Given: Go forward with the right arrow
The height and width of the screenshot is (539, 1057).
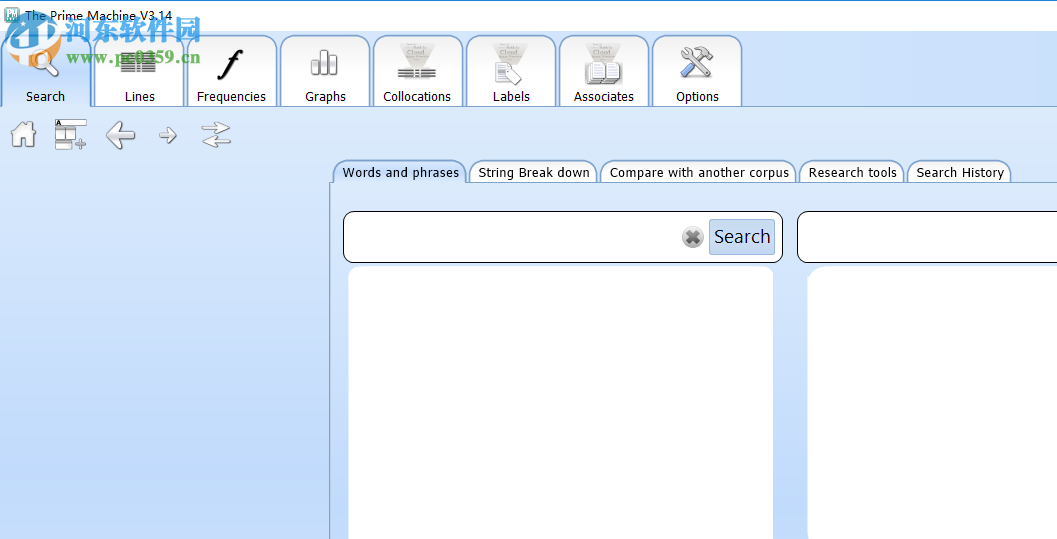Looking at the screenshot, I should point(168,135).
